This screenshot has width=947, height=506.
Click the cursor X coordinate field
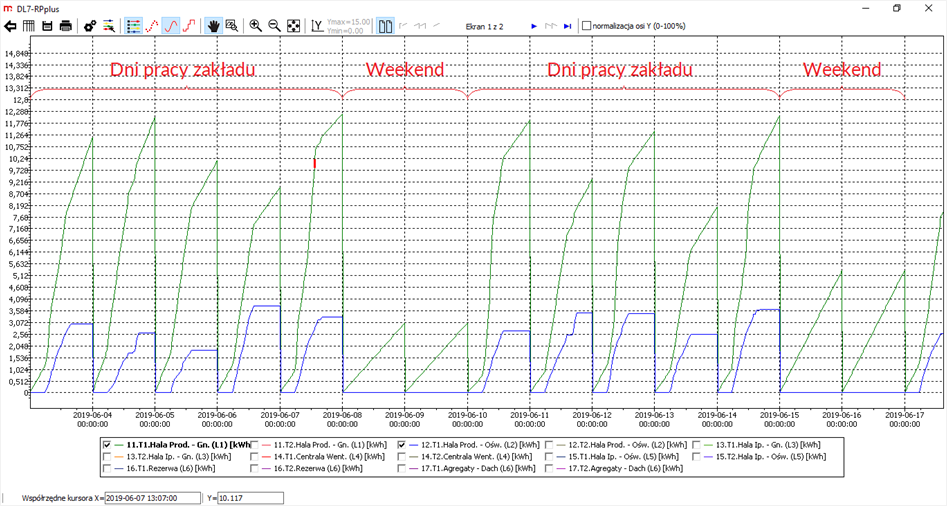tap(153, 498)
